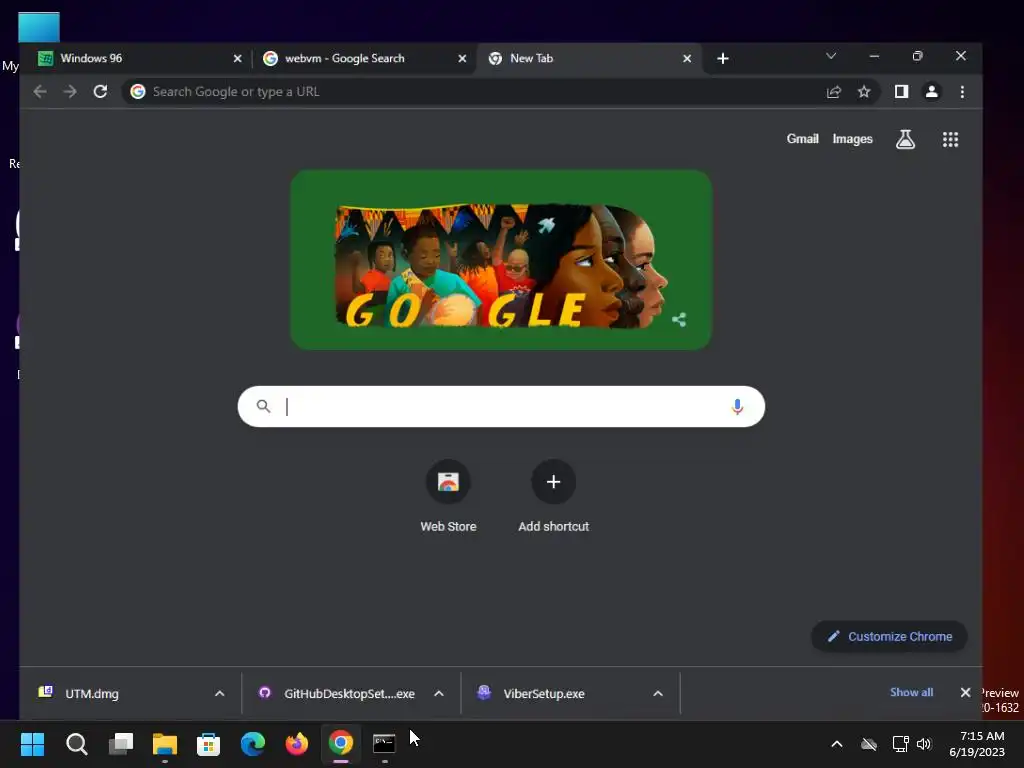Viewport: 1024px width, 768px height.
Task: Open a new tab with plus button
Action: pos(722,59)
